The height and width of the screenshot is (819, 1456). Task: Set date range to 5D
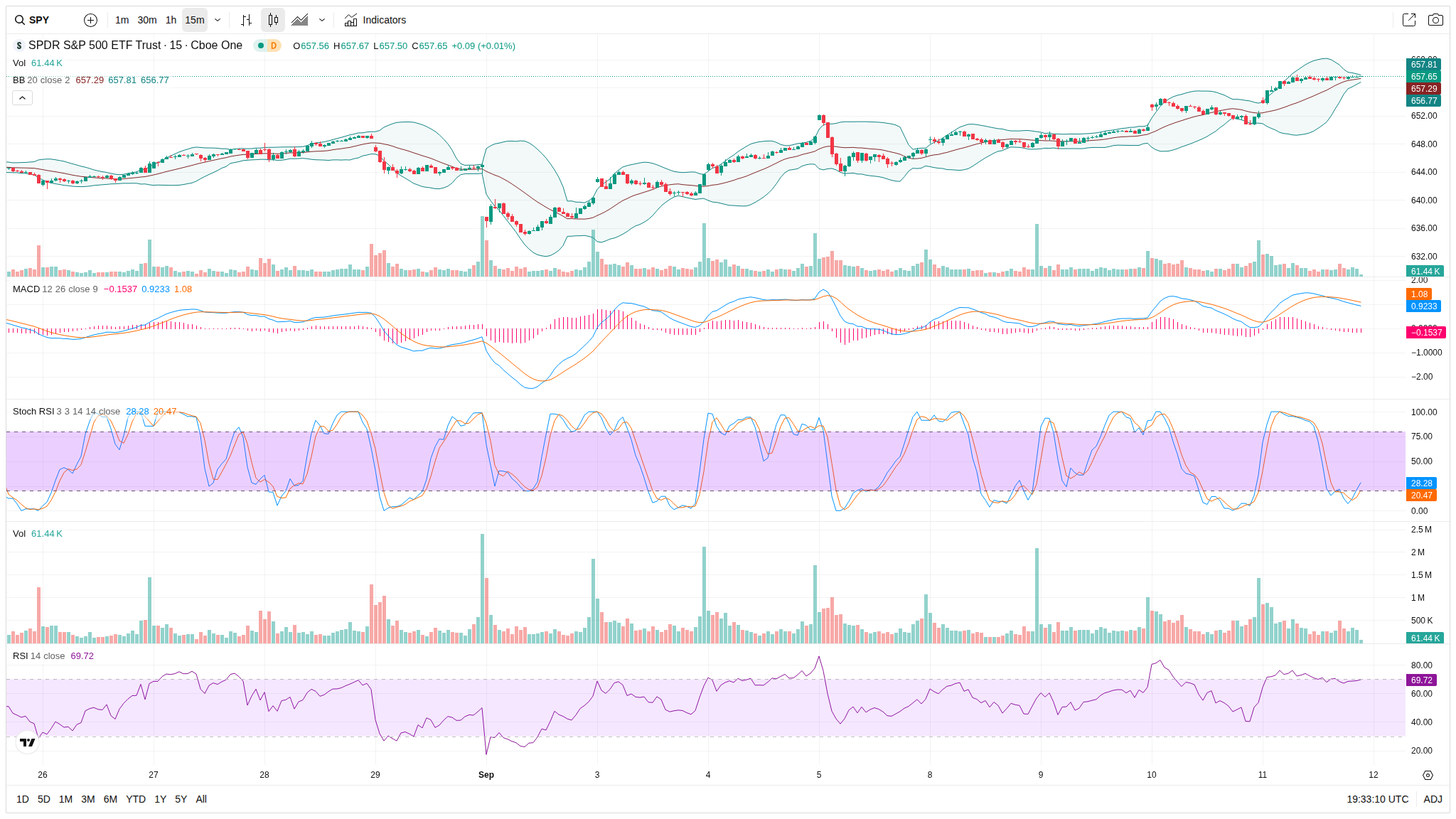pyautogui.click(x=44, y=799)
